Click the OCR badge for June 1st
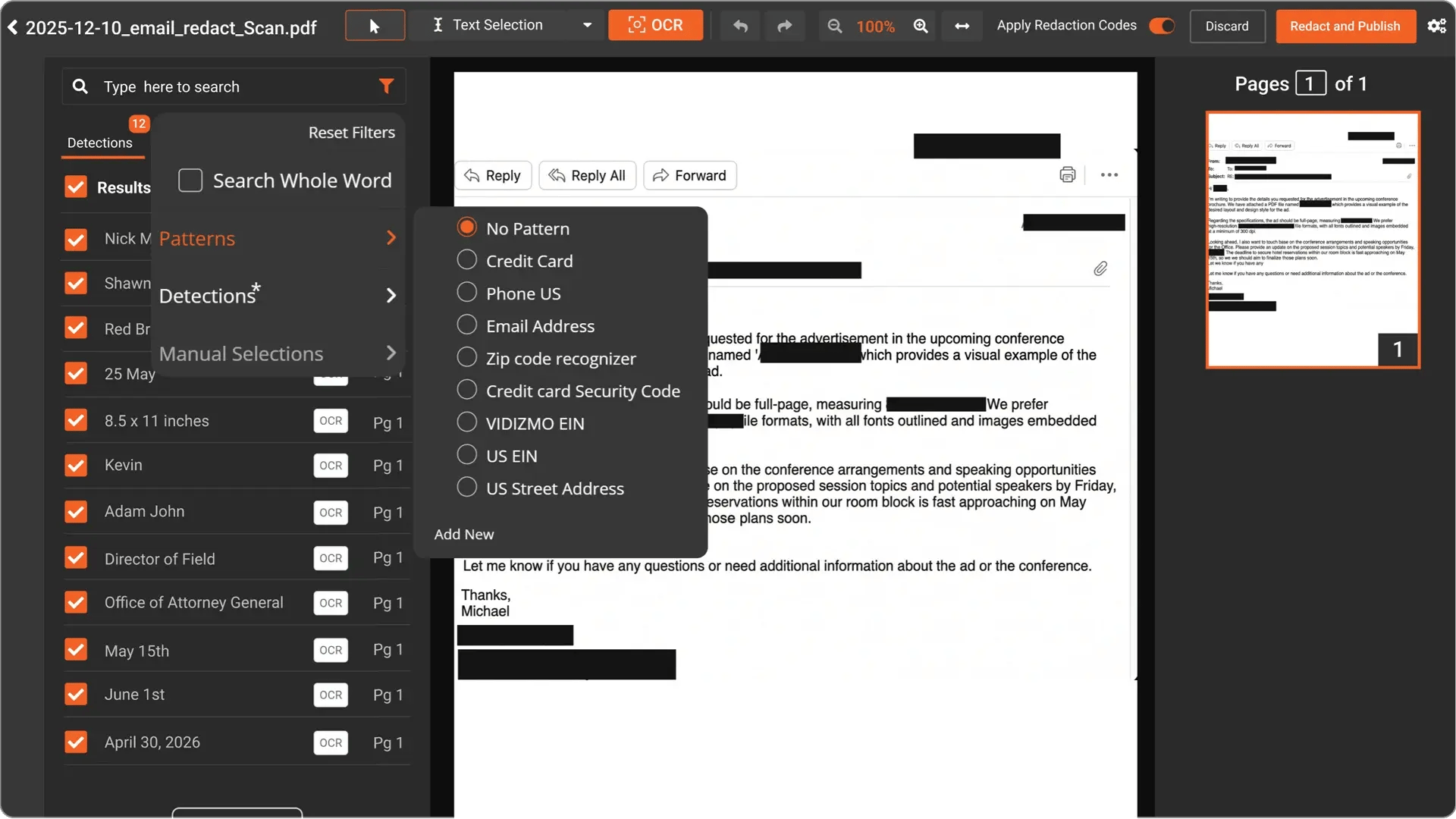1456x819 pixels. tap(331, 695)
